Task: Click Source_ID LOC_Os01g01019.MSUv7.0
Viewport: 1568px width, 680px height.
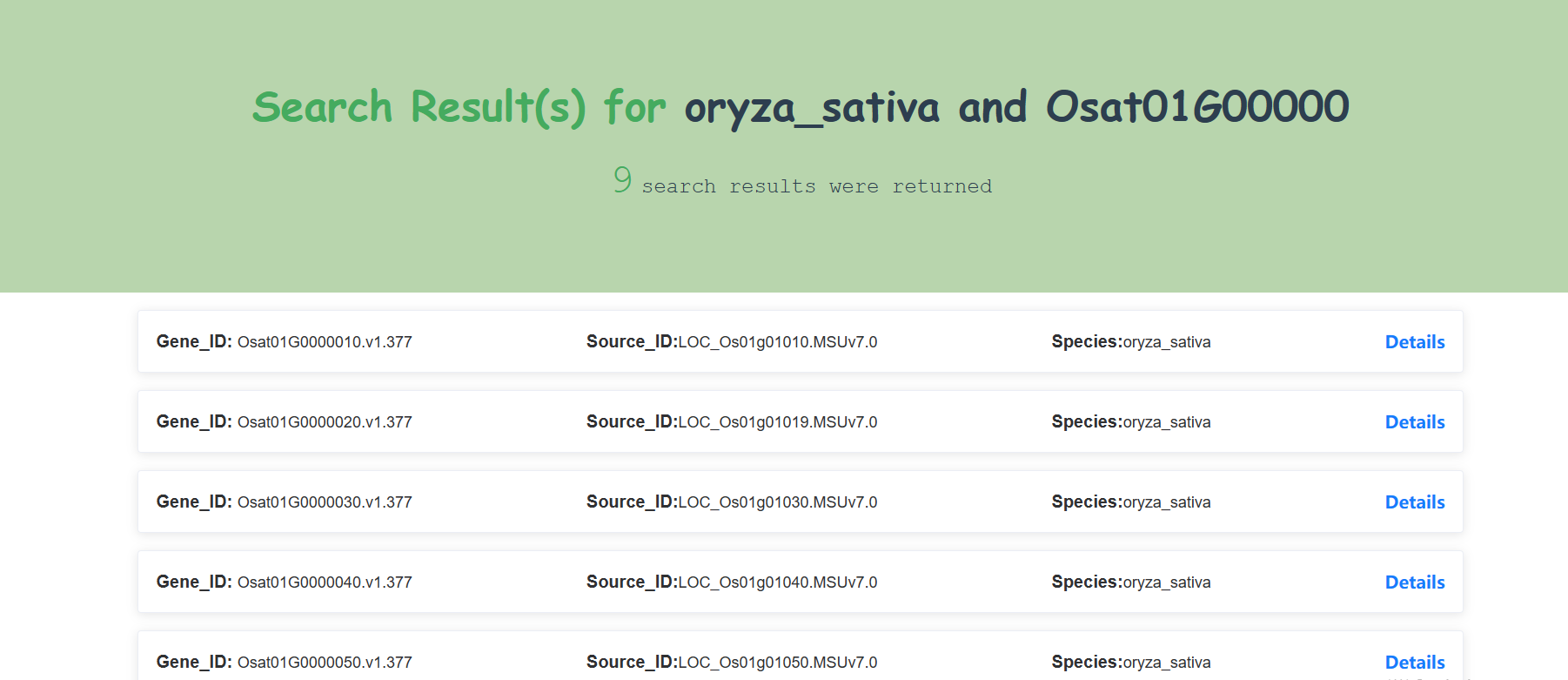Action: (776, 422)
